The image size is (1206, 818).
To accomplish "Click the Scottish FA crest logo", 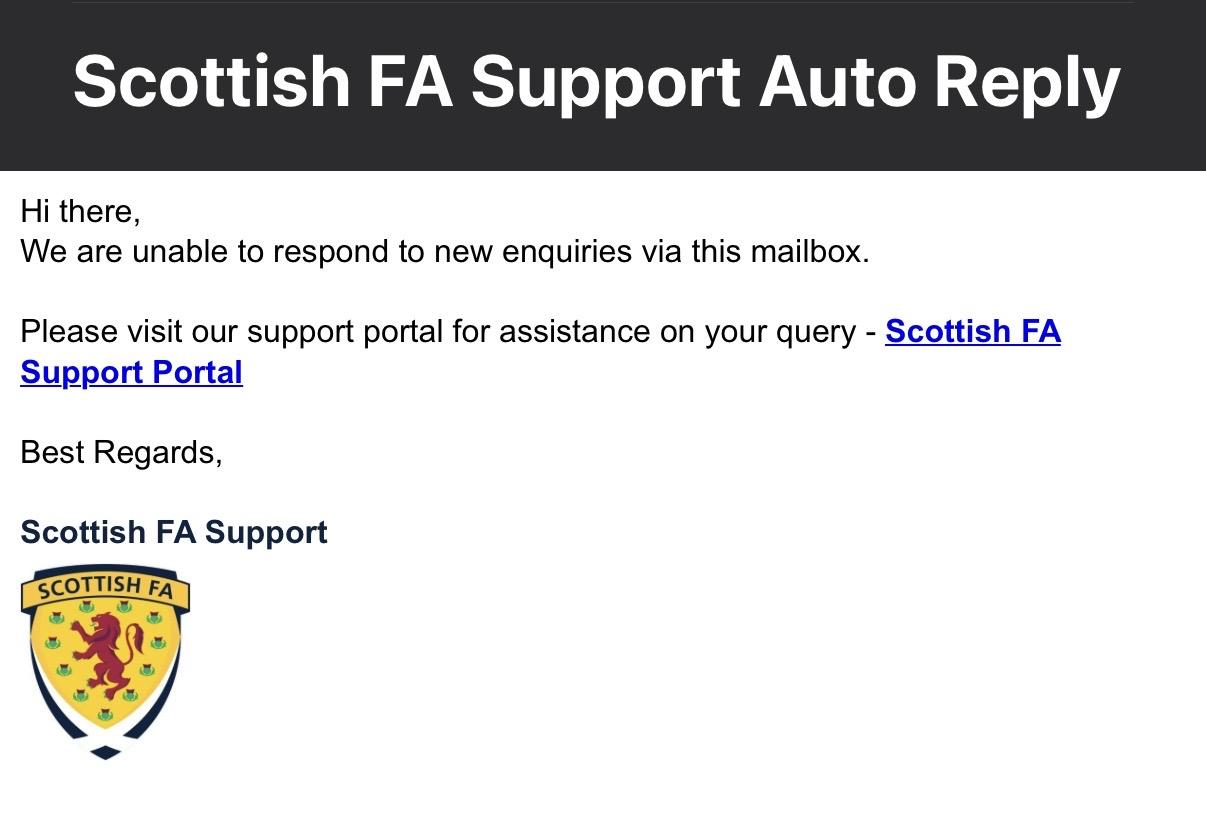I will coord(105,661).
